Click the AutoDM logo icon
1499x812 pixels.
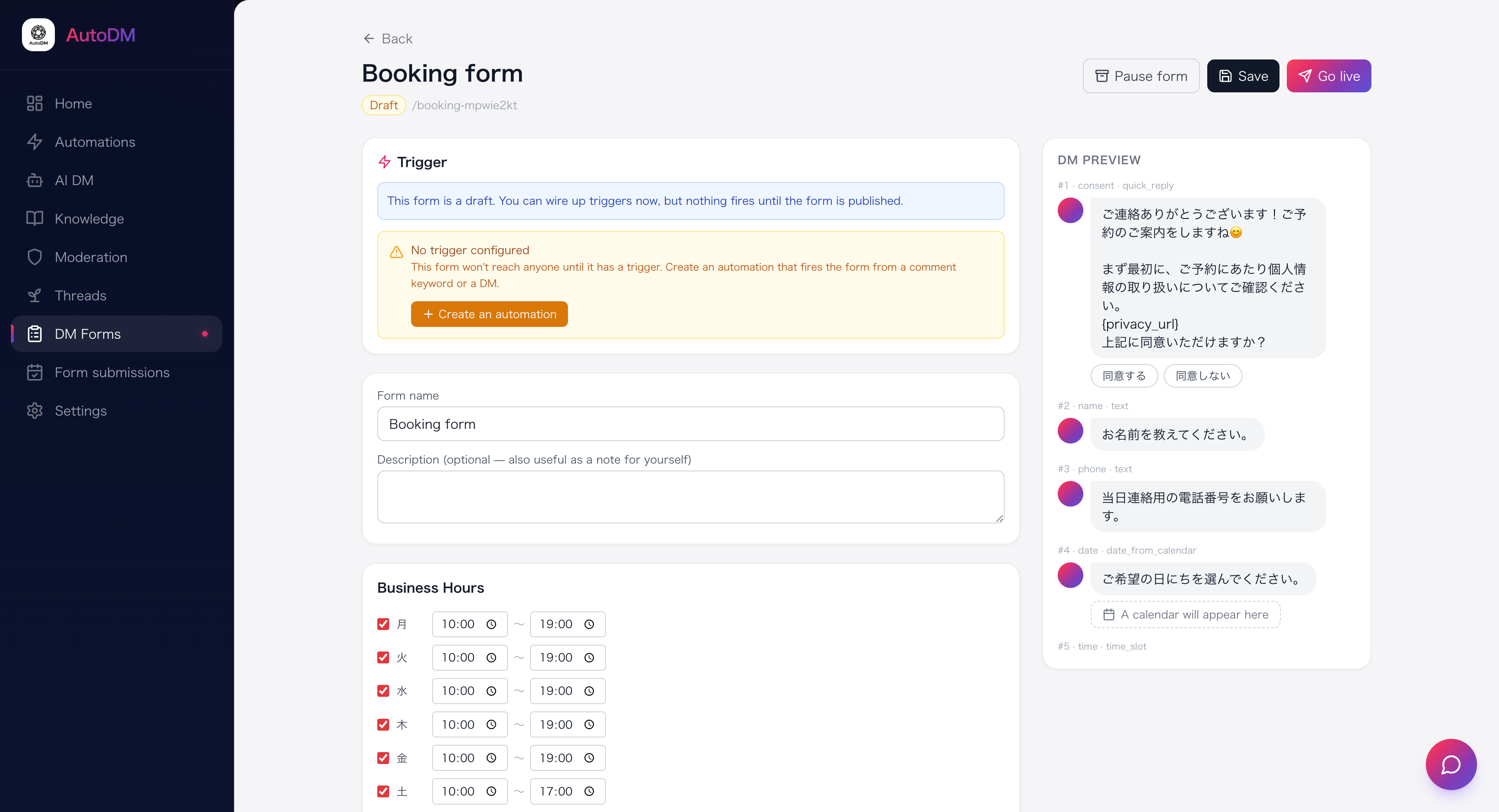point(38,35)
